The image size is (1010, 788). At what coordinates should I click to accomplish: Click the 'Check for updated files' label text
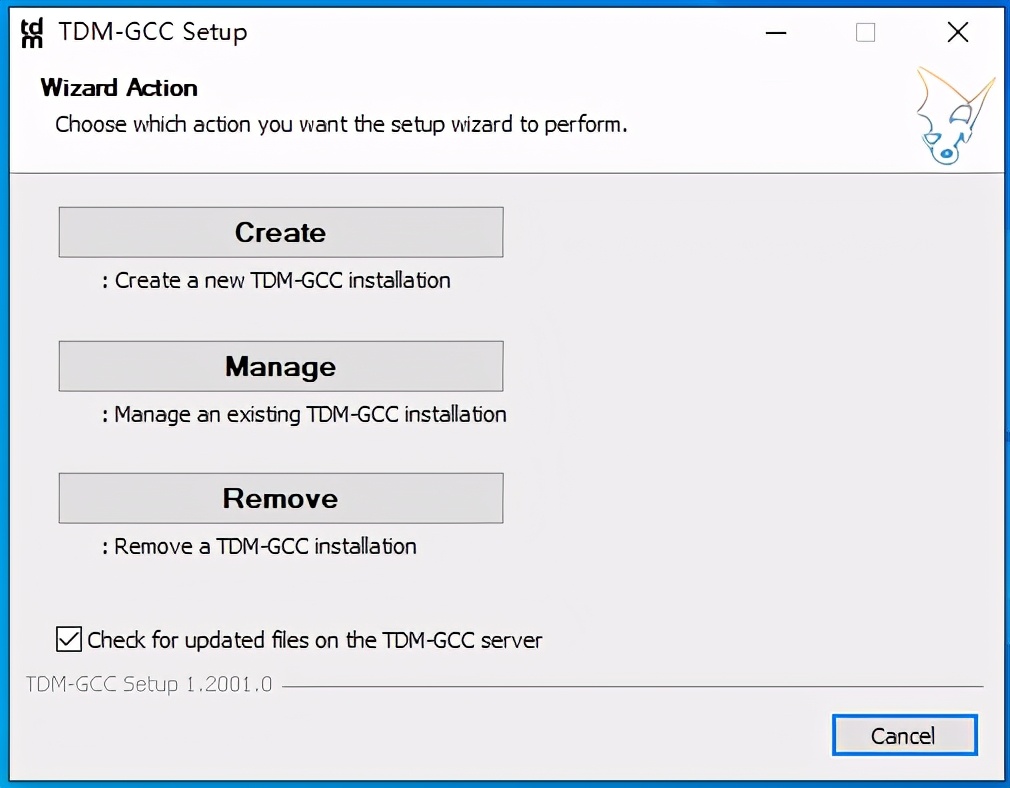[x=315, y=640]
